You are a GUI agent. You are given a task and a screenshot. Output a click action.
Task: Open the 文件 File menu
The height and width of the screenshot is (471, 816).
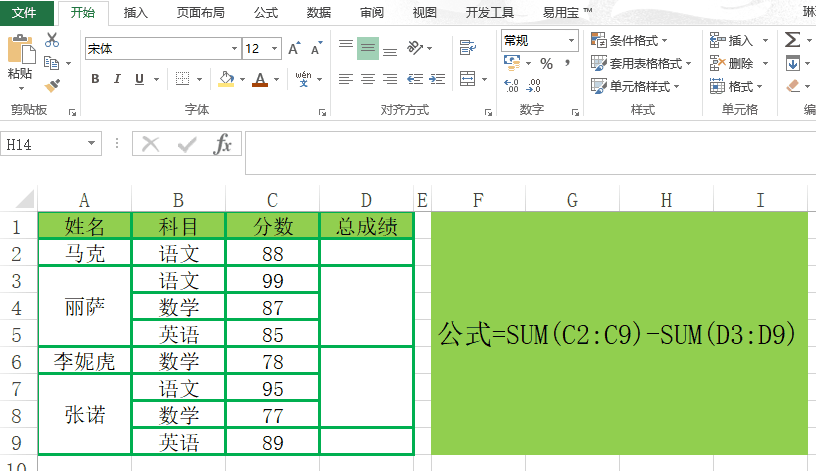click(24, 12)
